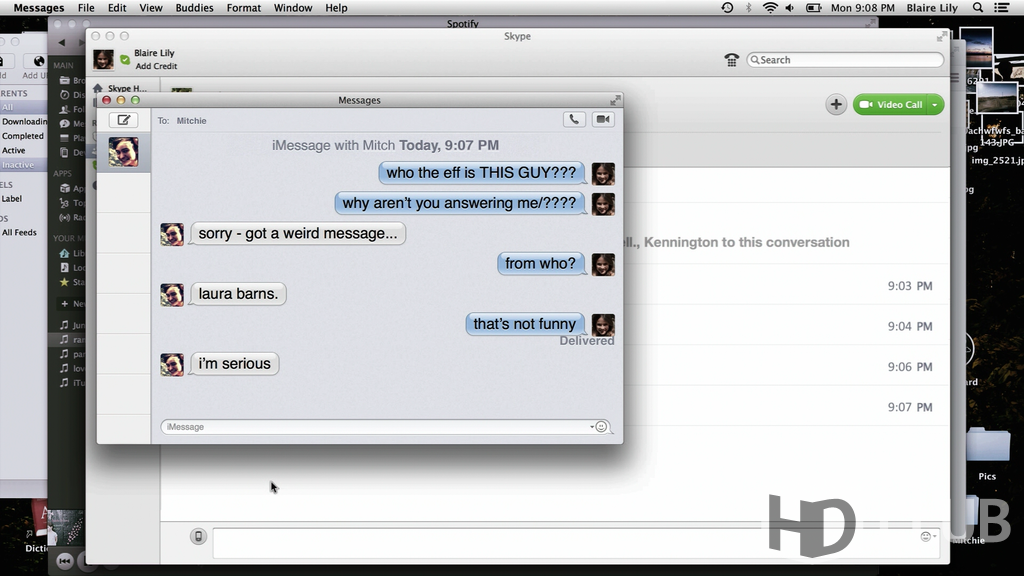Image resolution: width=1024 pixels, height=576 pixels.
Task: Click the Add Credit link in Skype
Action: coord(156,67)
